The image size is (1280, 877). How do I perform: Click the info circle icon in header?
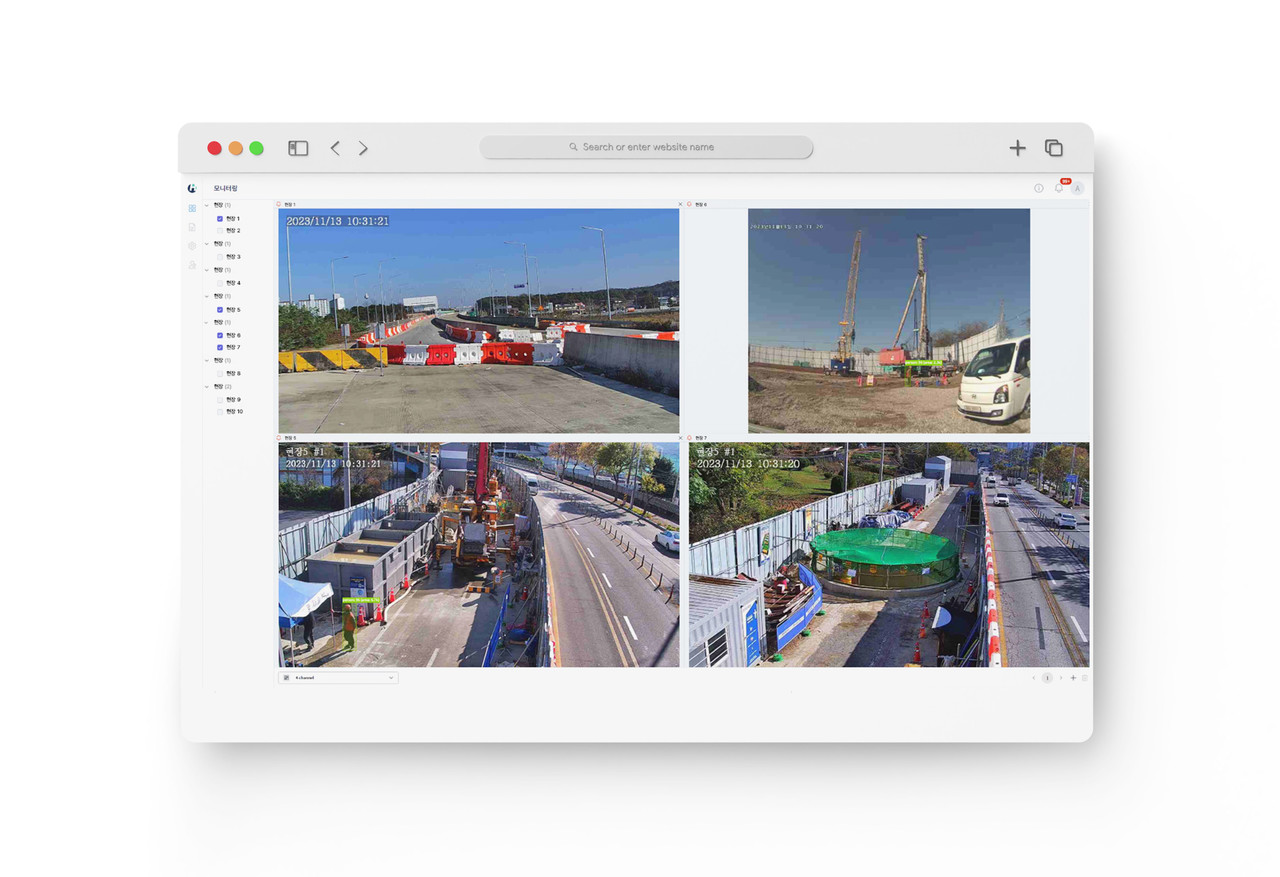coord(1039,188)
